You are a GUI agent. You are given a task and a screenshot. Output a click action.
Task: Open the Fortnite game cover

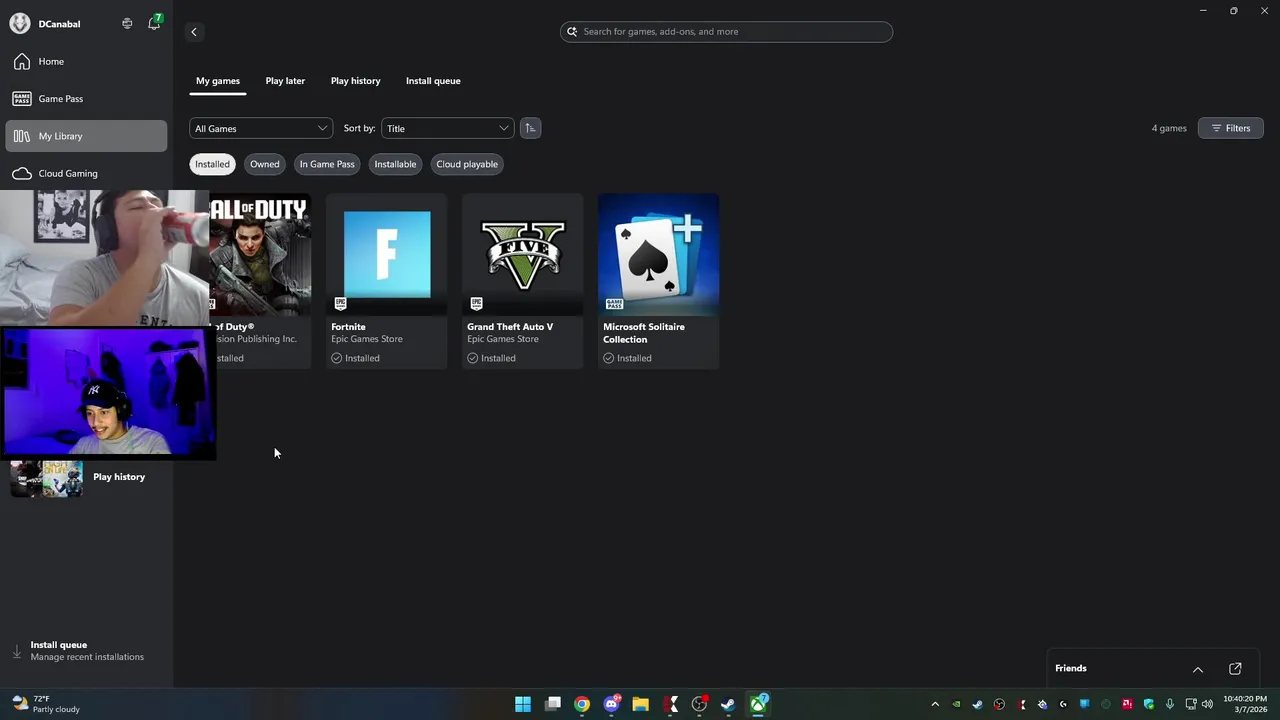(x=387, y=254)
